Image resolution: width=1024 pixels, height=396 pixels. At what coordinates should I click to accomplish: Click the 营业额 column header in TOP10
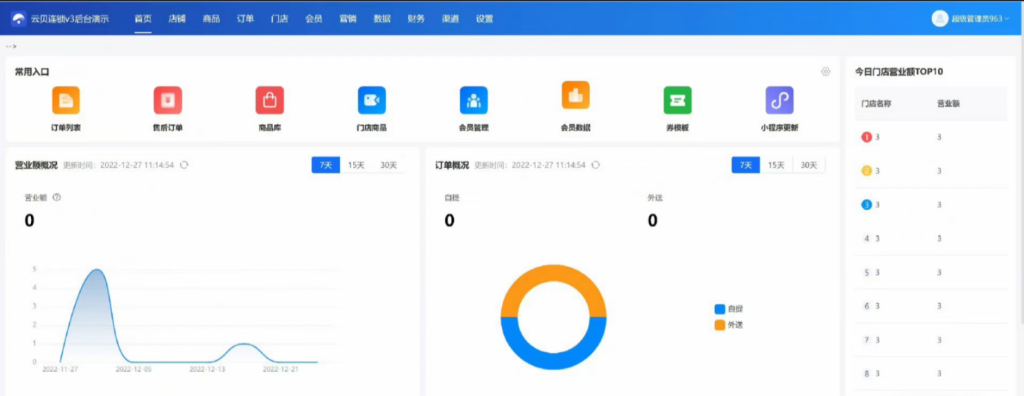coord(948,103)
